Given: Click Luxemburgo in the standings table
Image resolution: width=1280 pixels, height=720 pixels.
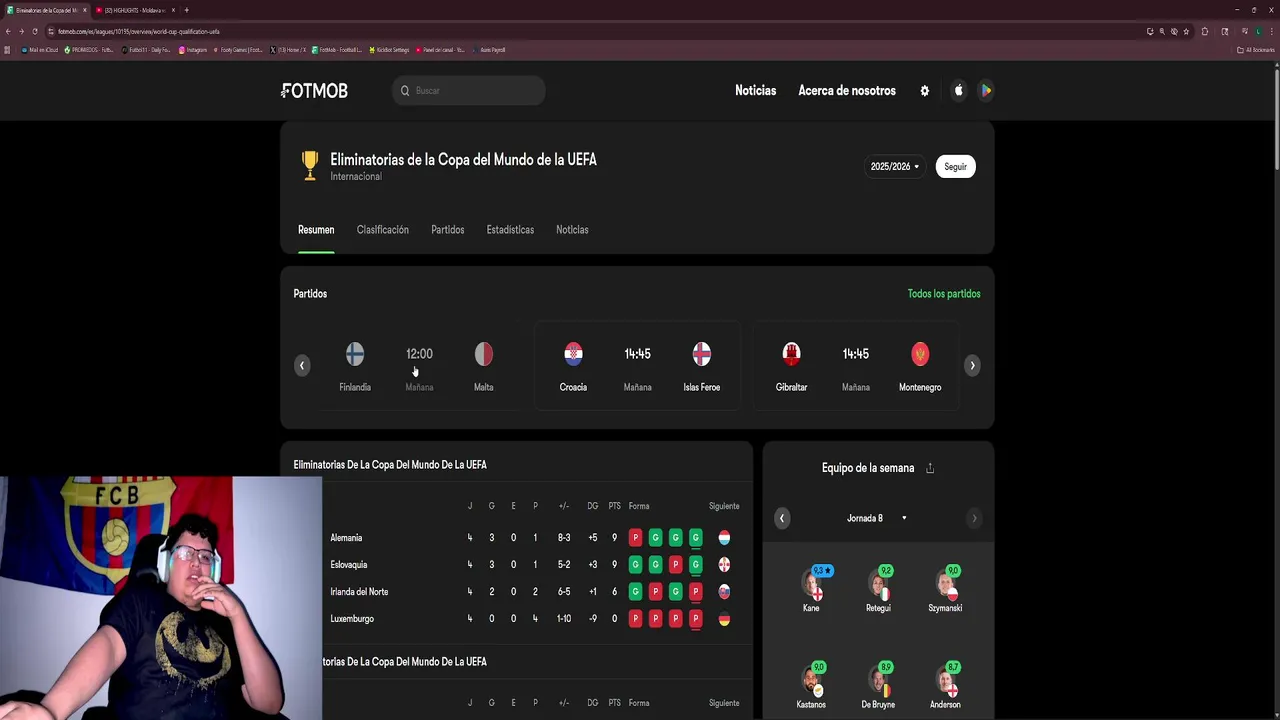Looking at the screenshot, I should [x=352, y=619].
